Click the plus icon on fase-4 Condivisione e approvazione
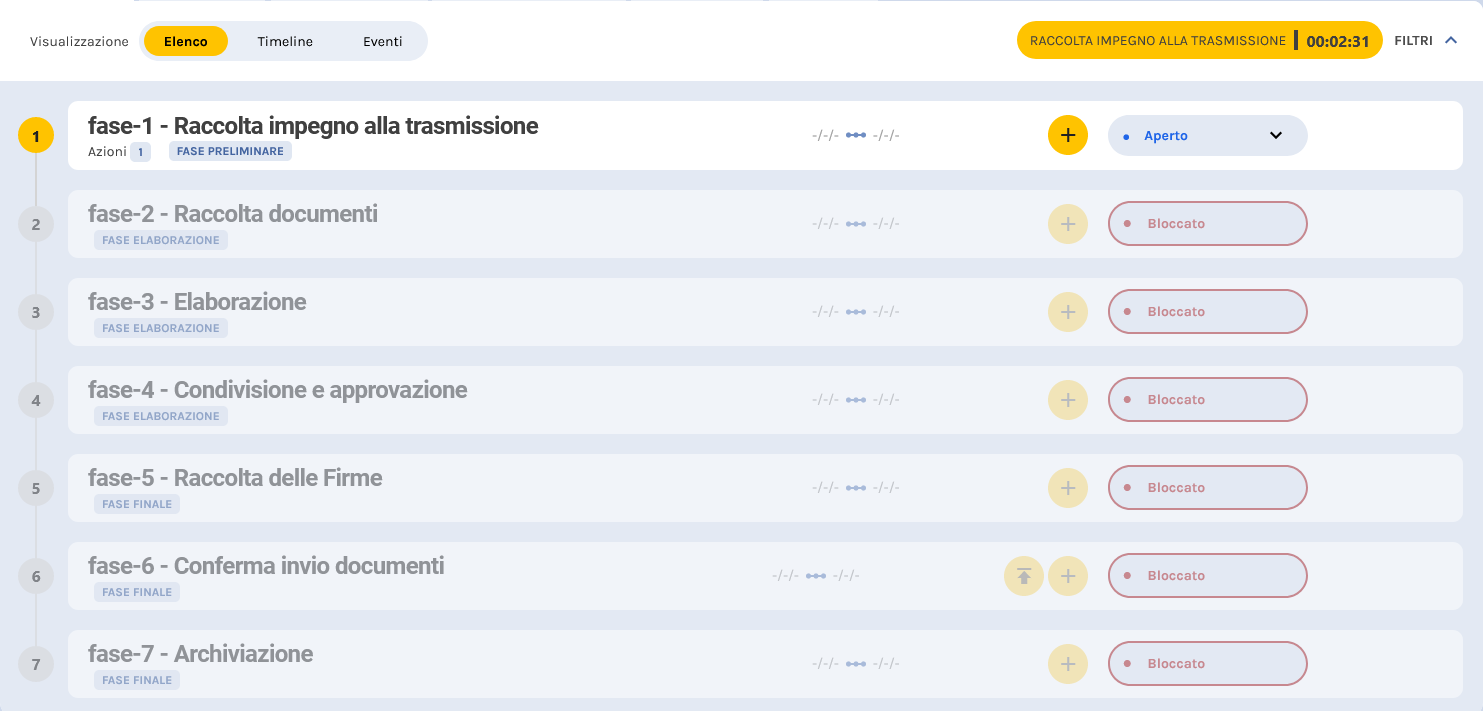Screen dimensions: 1483x711 1067,399
